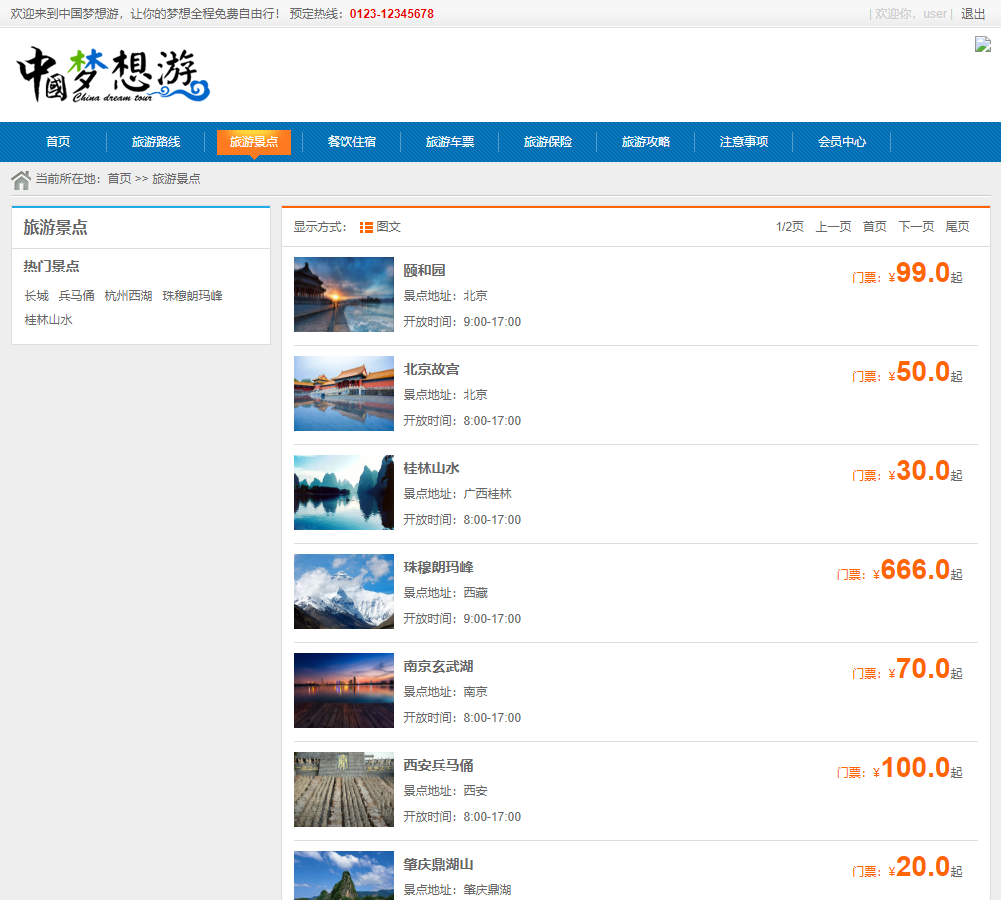Select hot spot 长城
The image size is (1001, 900).
click(x=36, y=296)
